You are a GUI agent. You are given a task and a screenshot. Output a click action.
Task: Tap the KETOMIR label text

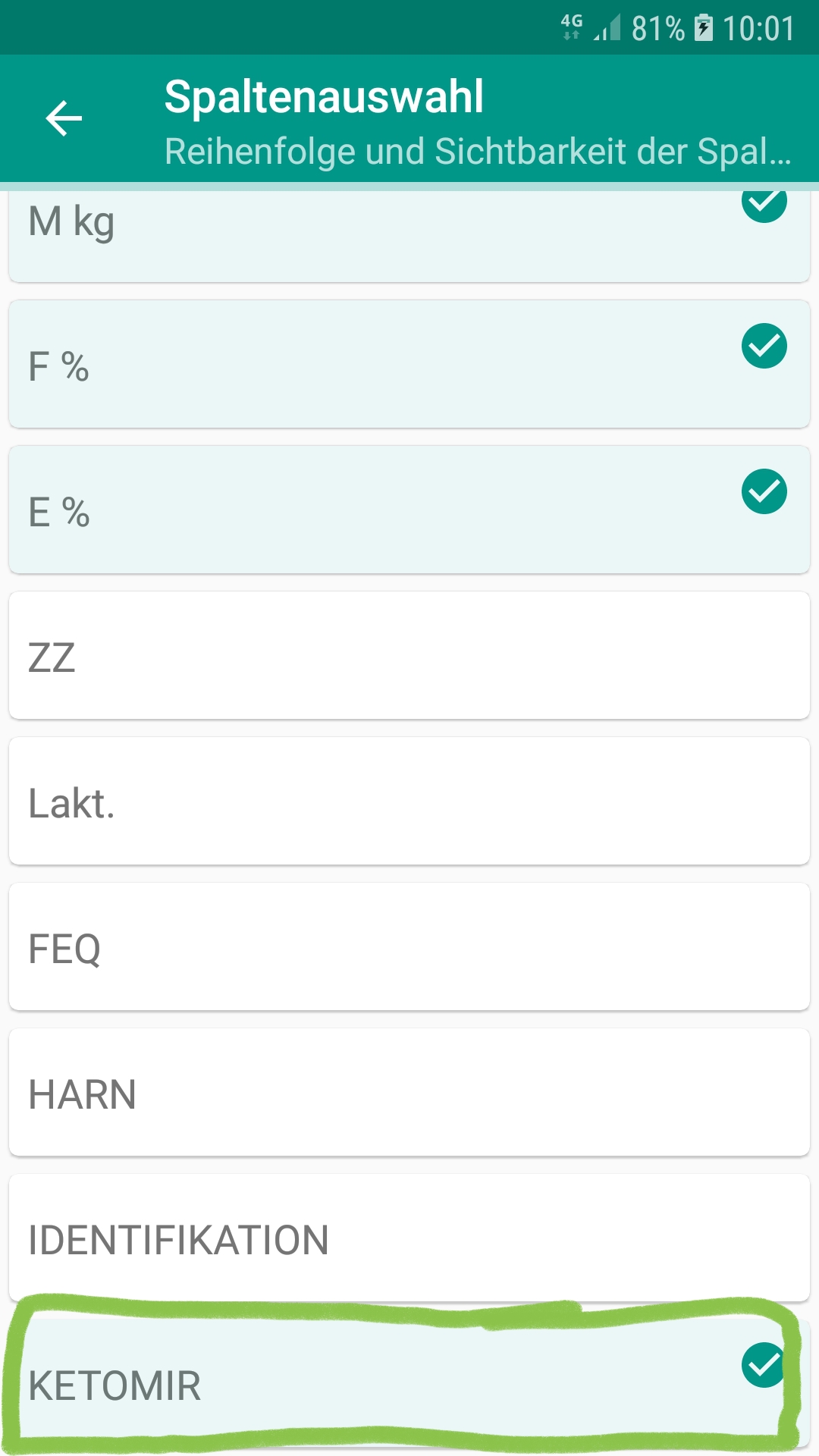[115, 1385]
